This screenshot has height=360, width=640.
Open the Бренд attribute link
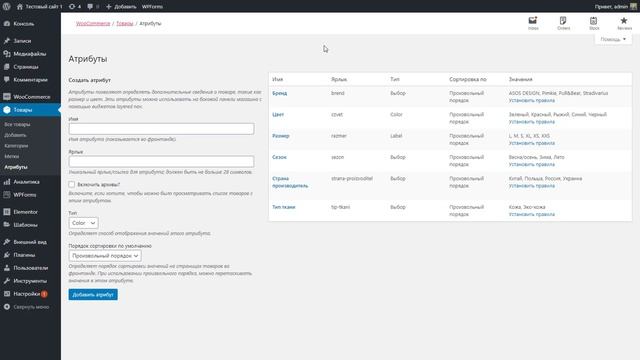pos(280,93)
